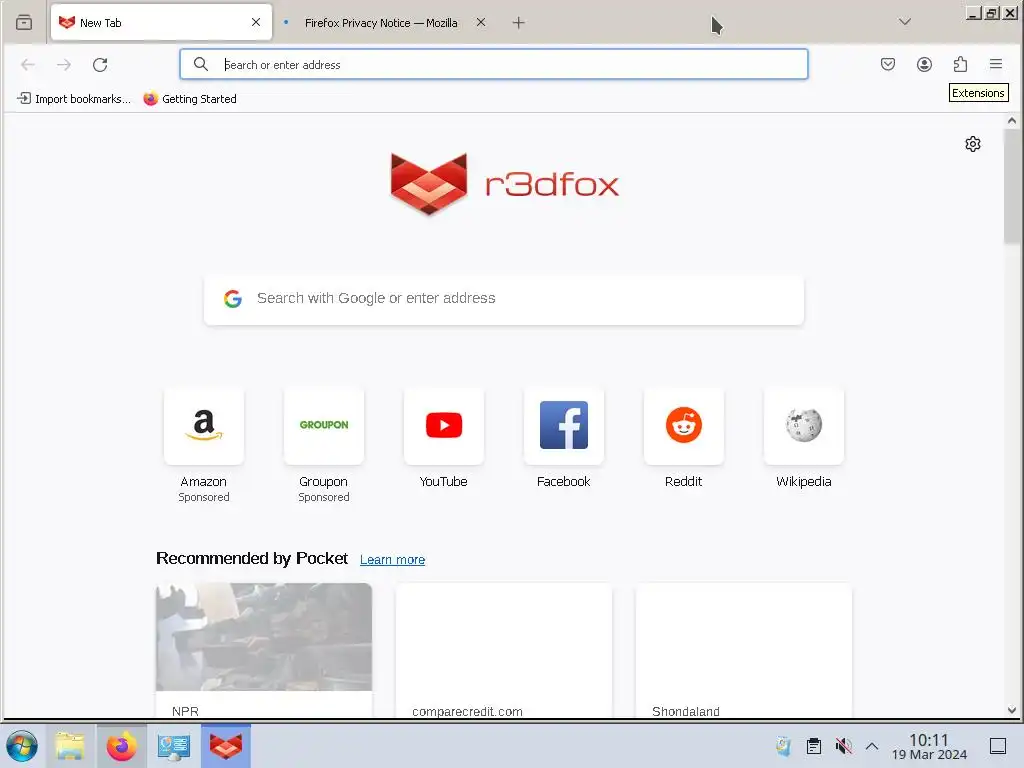Image resolution: width=1024 pixels, height=768 pixels.
Task: Open new tab personalize gear
Action: pyautogui.click(x=973, y=144)
